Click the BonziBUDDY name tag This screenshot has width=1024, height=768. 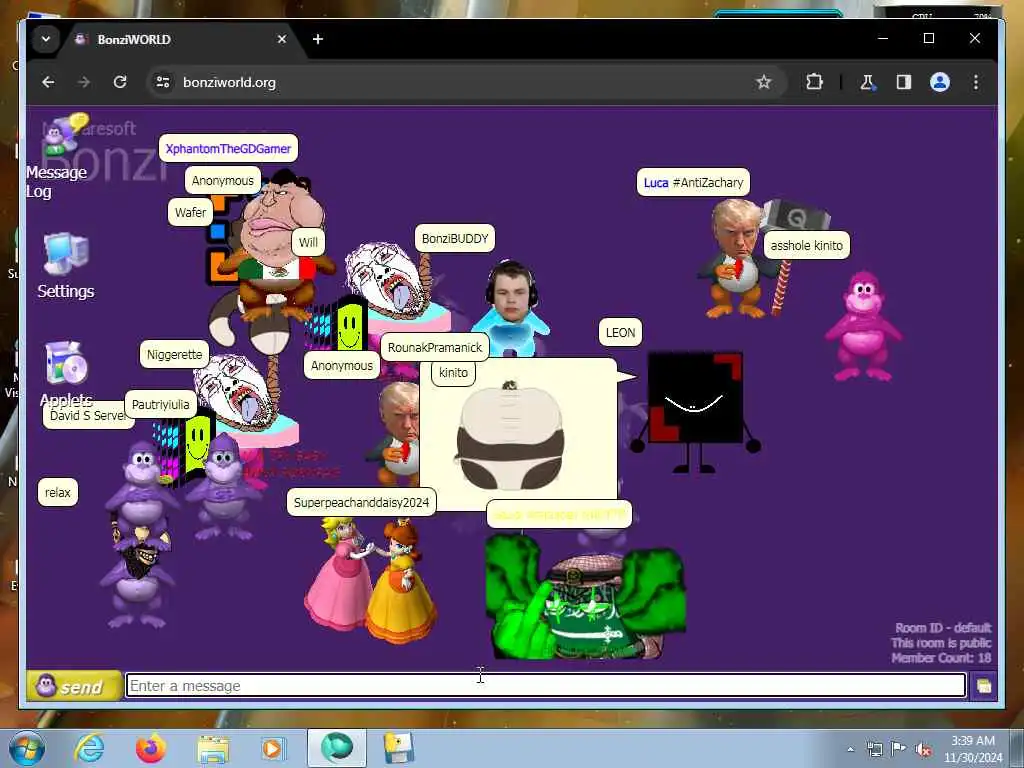[455, 238]
